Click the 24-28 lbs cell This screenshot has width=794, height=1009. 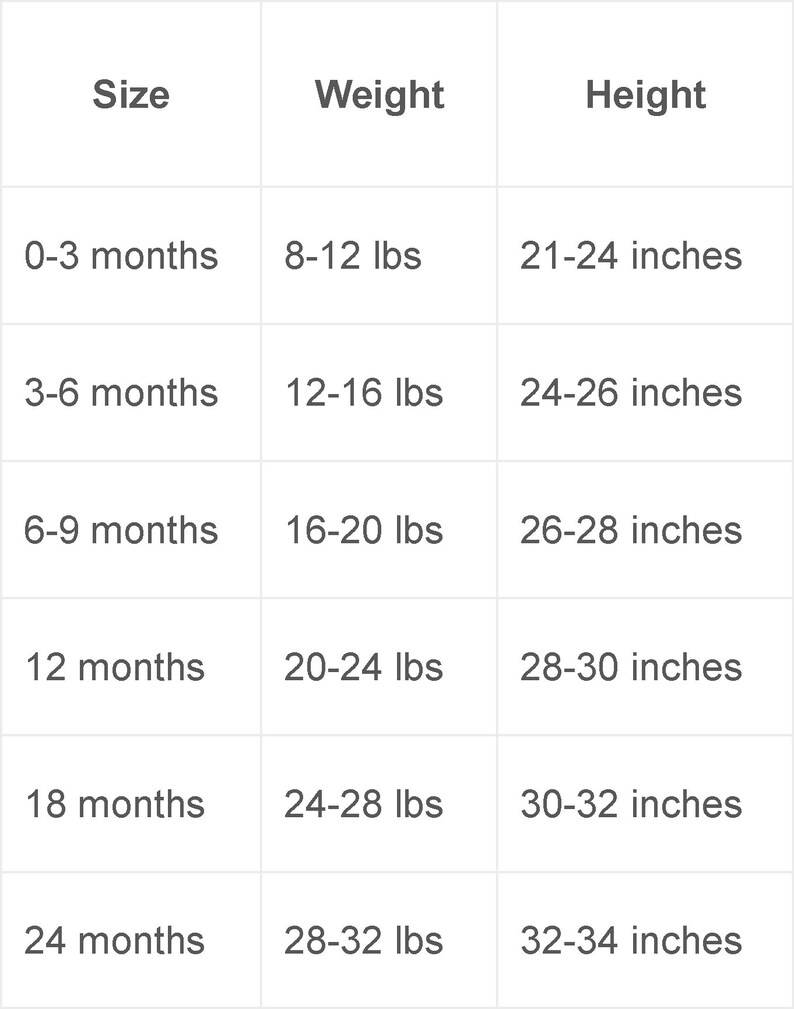pyautogui.click(x=379, y=804)
